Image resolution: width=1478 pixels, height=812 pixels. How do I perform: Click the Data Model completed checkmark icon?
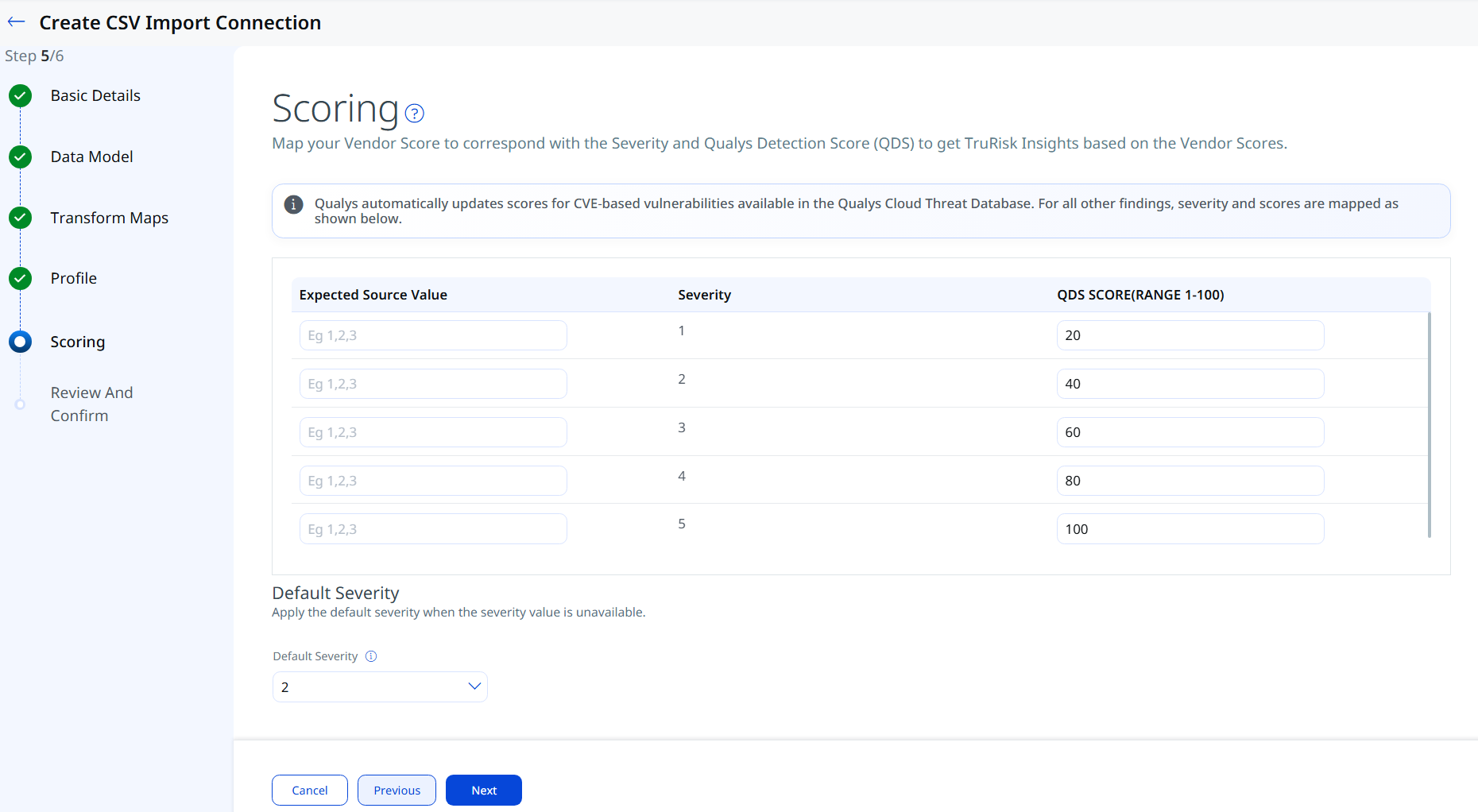pos(21,157)
